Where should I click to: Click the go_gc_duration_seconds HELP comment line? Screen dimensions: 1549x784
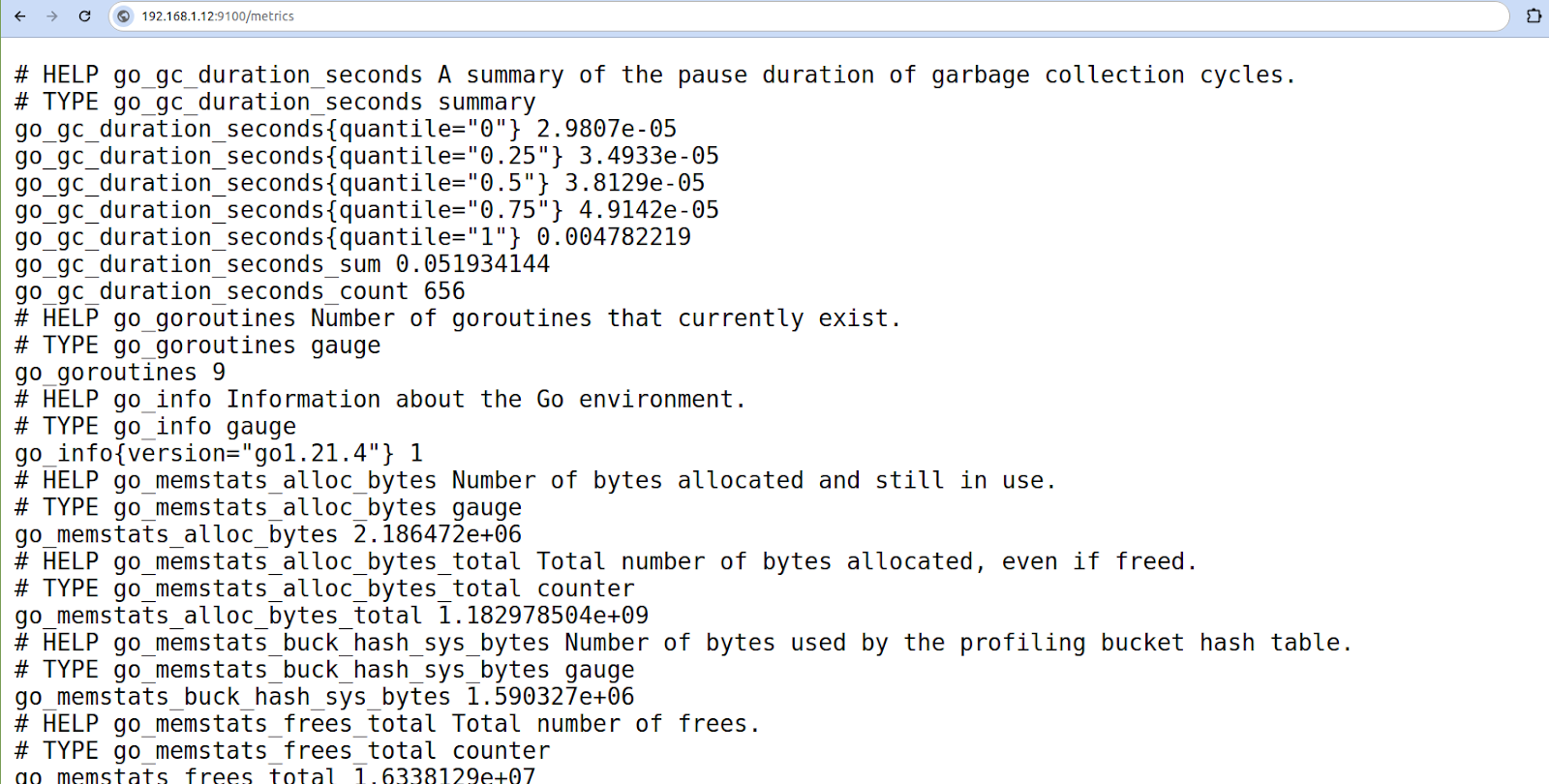pyautogui.click(x=654, y=75)
